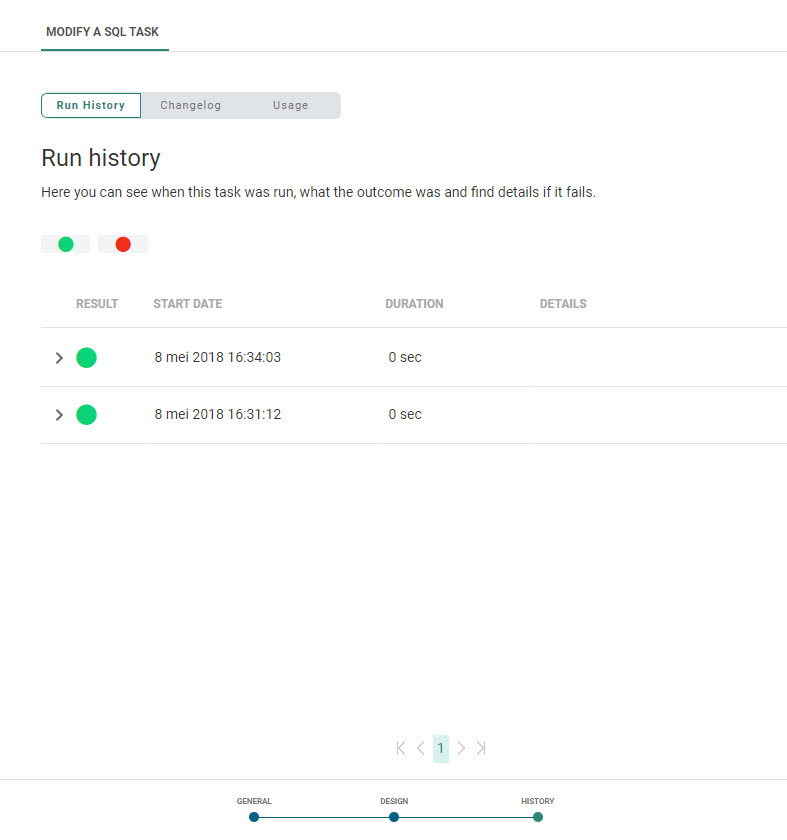Expand the 16:34:03 run row
This screenshot has width=787, height=840.
[59, 357]
